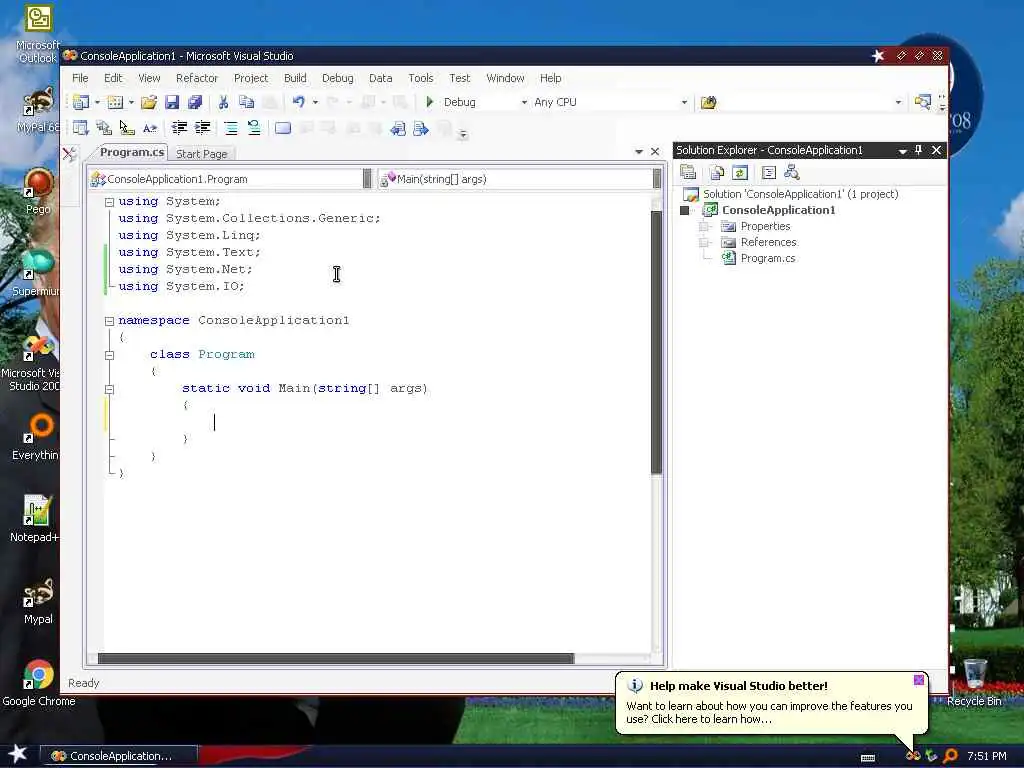The height and width of the screenshot is (768, 1024).
Task: Click the Help make Visual Studio better balloon
Action: [771, 703]
